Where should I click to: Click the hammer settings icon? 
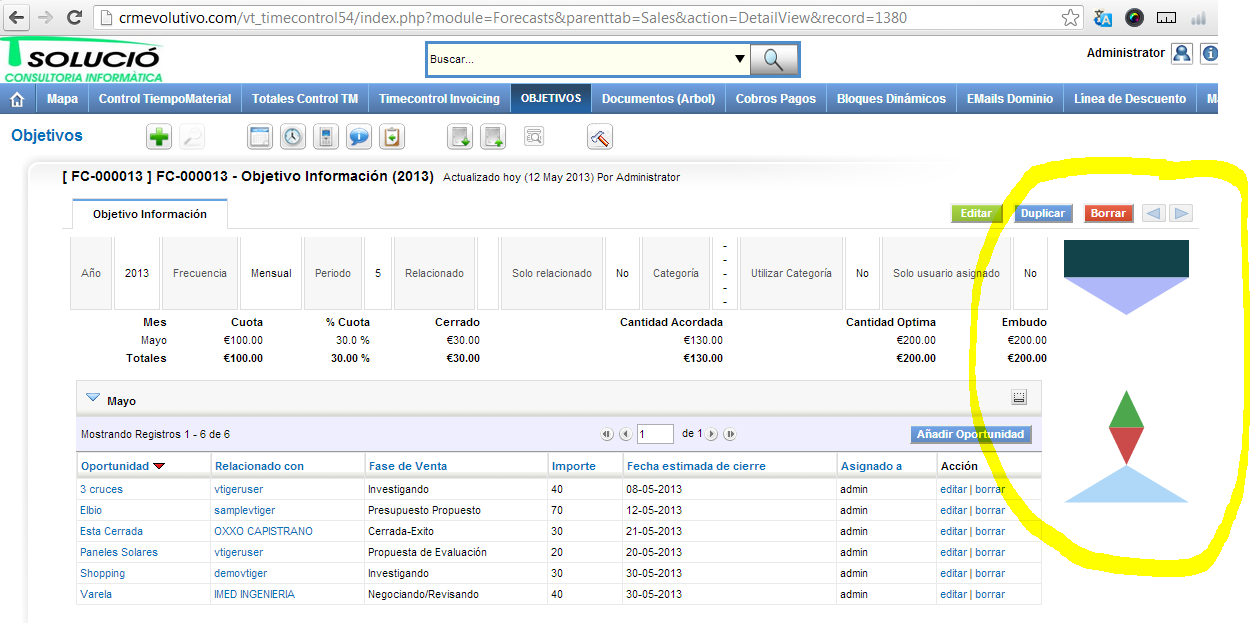pyautogui.click(x=600, y=137)
